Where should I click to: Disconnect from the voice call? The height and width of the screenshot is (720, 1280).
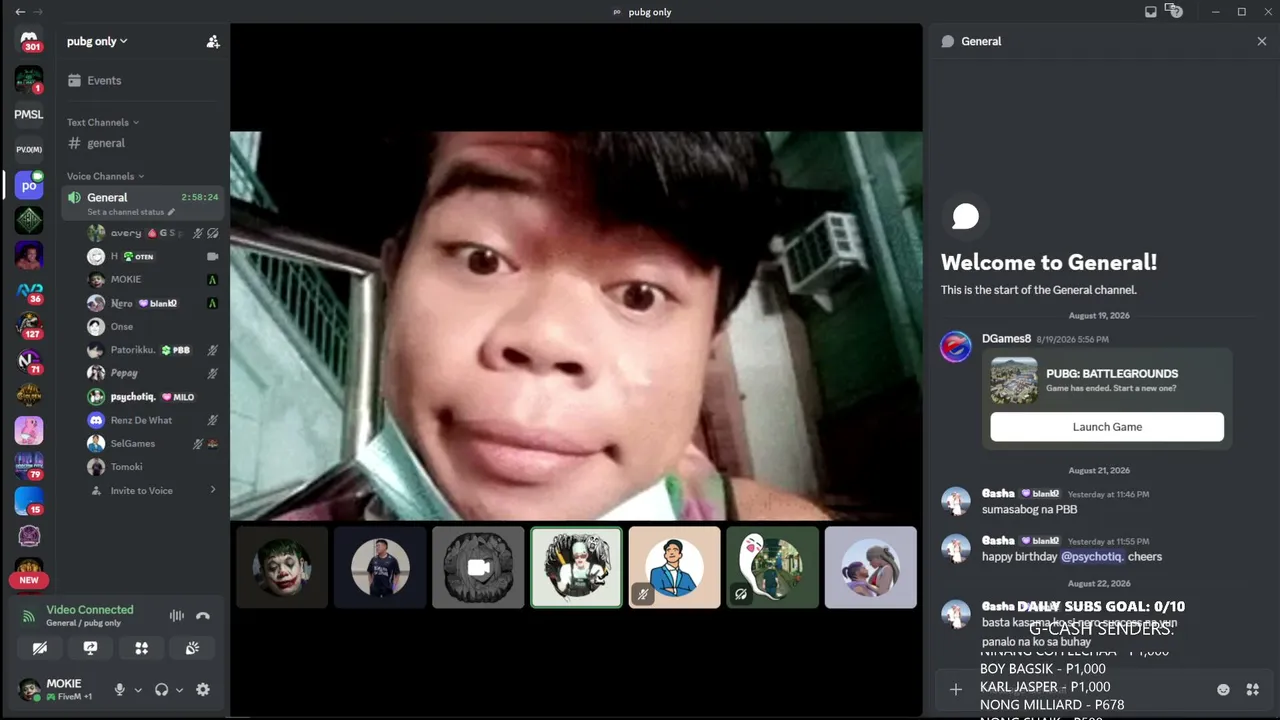(203, 616)
